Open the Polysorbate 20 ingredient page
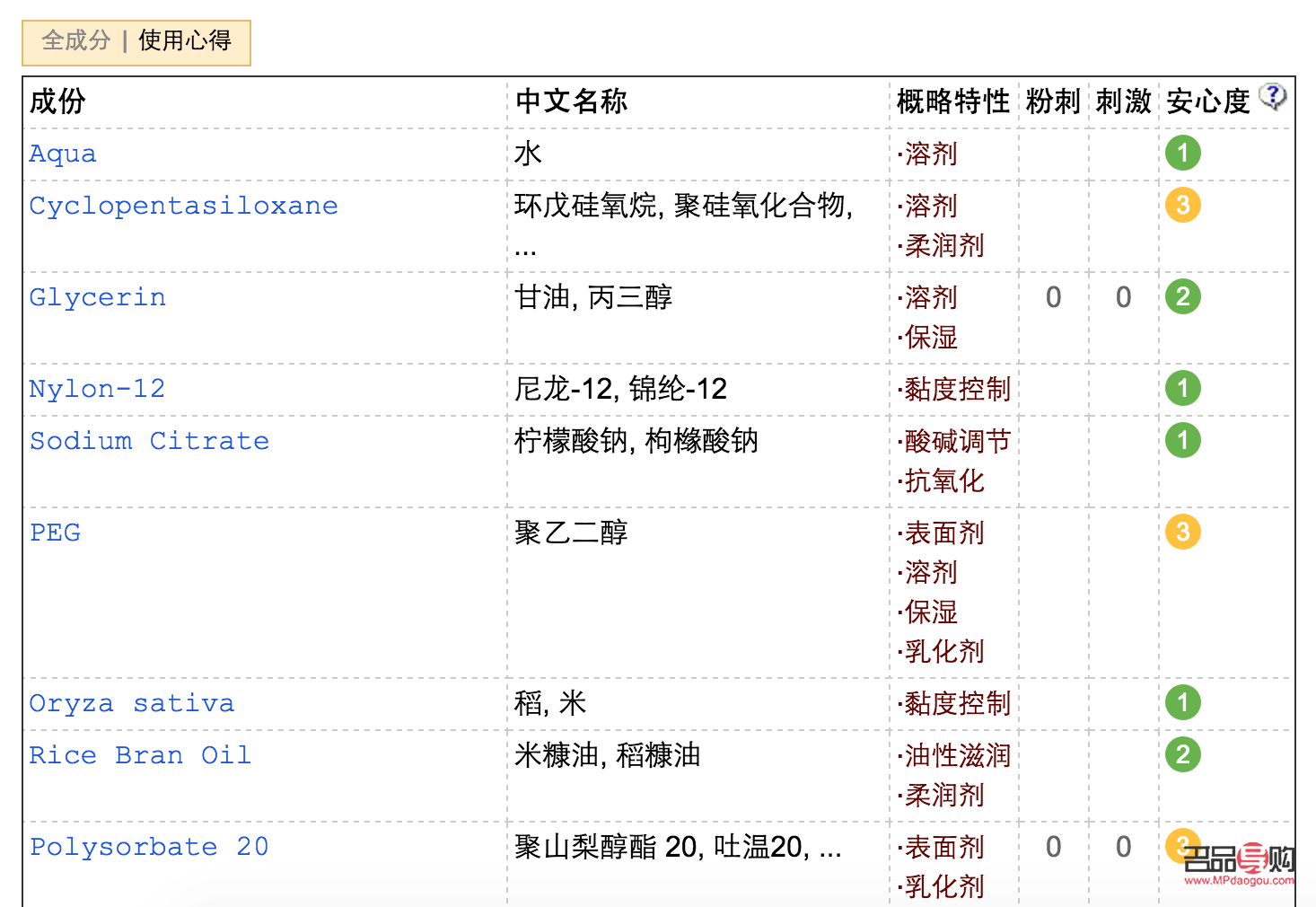The image size is (1316, 907). [x=148, y=846]
